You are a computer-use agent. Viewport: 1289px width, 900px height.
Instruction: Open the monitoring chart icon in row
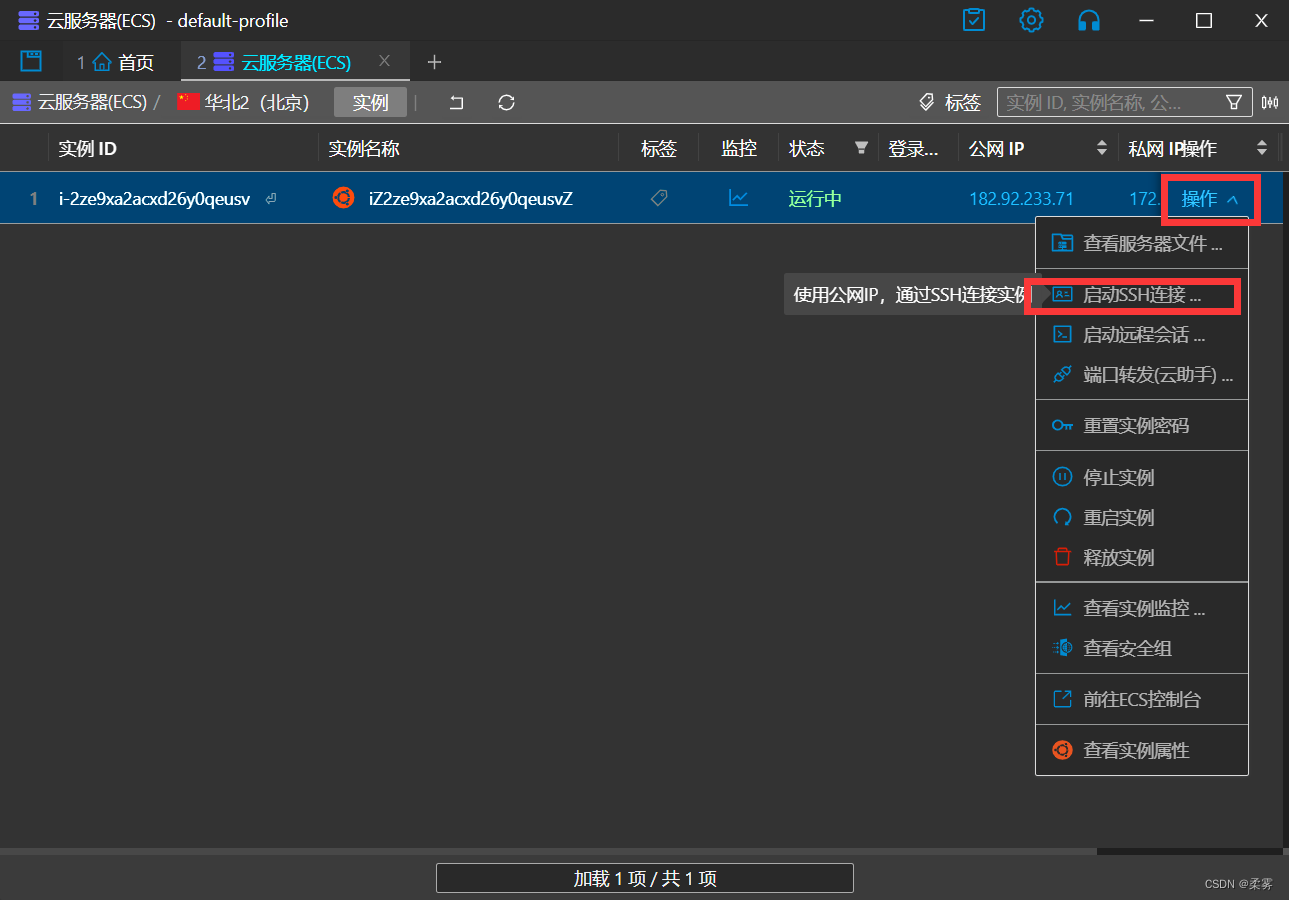pos(738,198)
